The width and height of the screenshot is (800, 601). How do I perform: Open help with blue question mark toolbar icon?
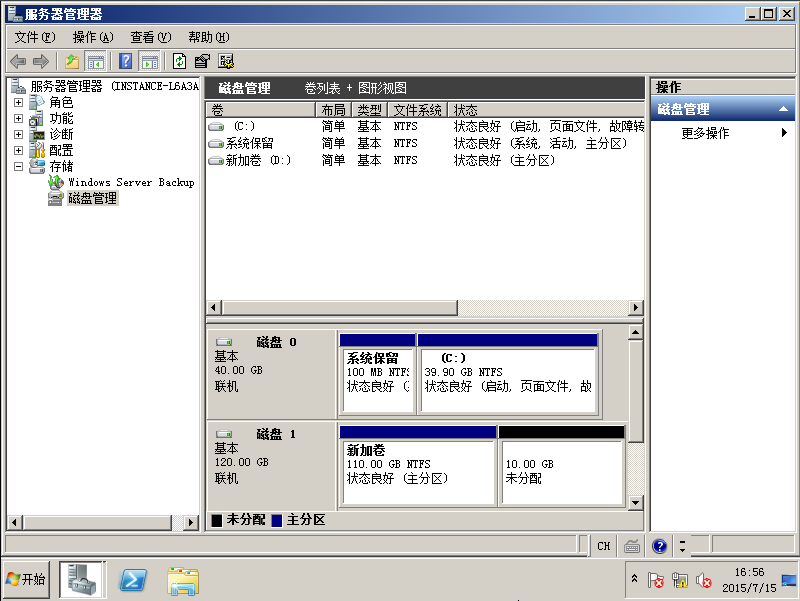click(x=126, y=61)
